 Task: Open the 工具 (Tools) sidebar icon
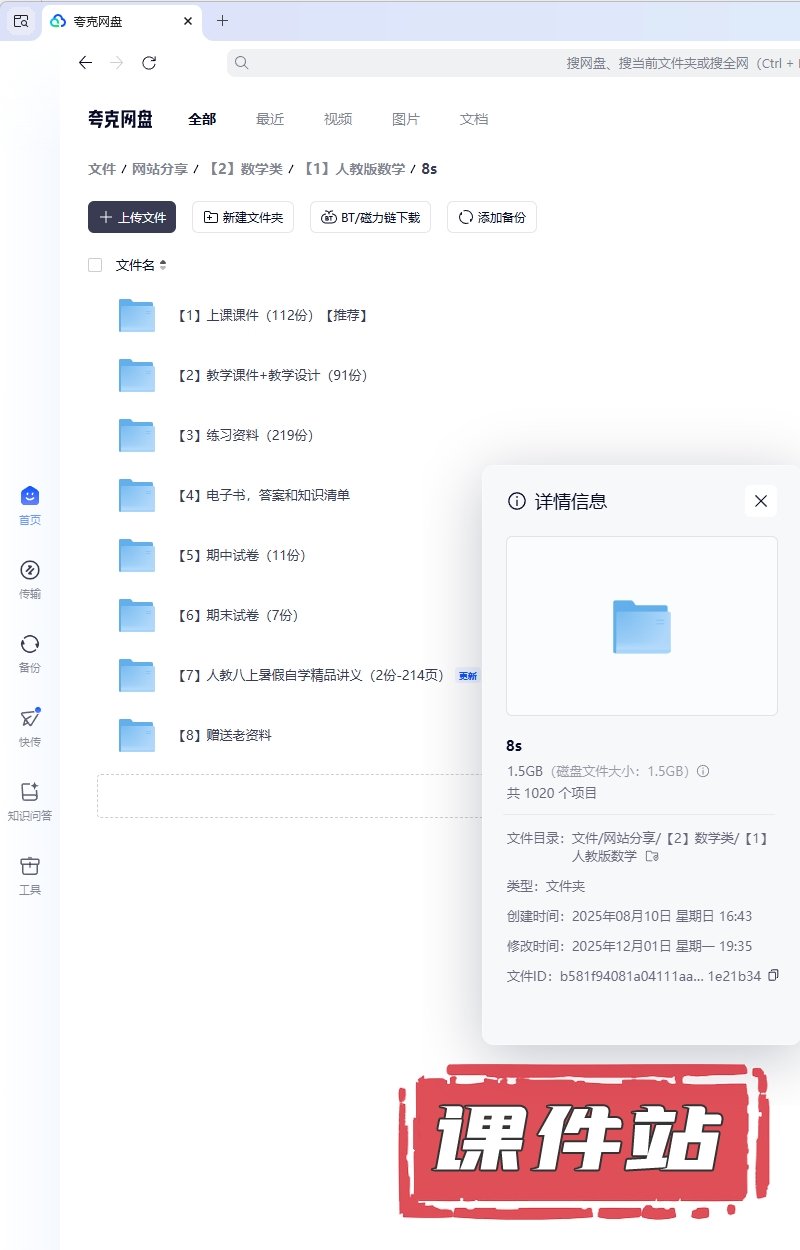point(30,866)
